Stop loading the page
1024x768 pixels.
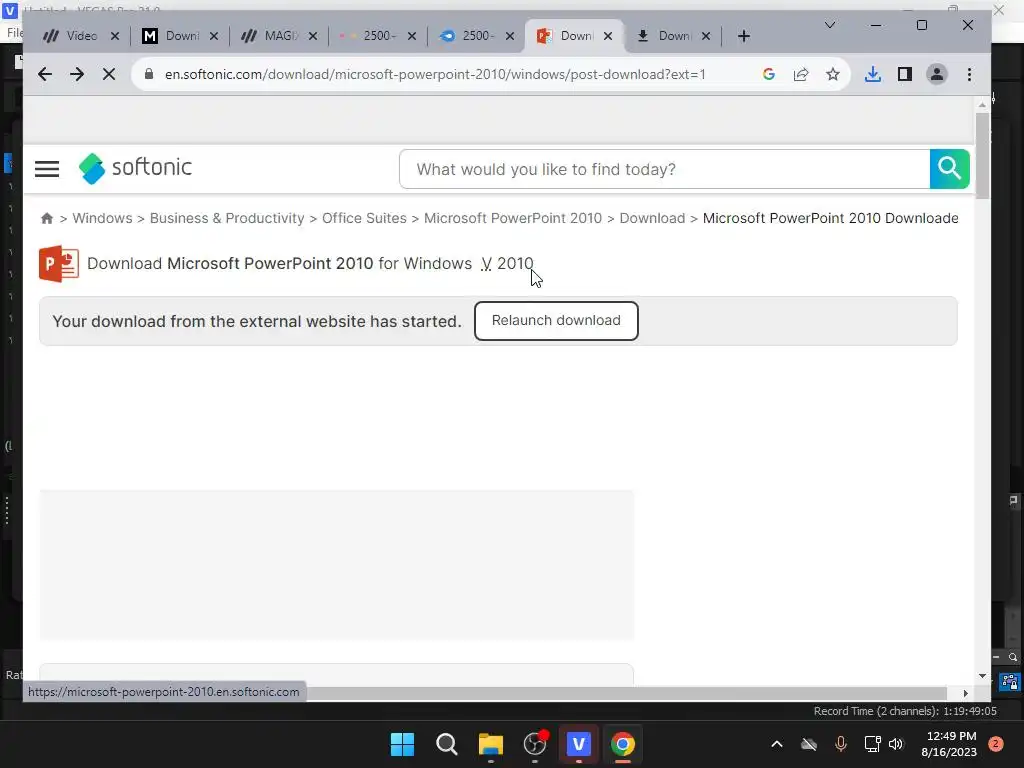pyautogui.click(x=109, y=74)
